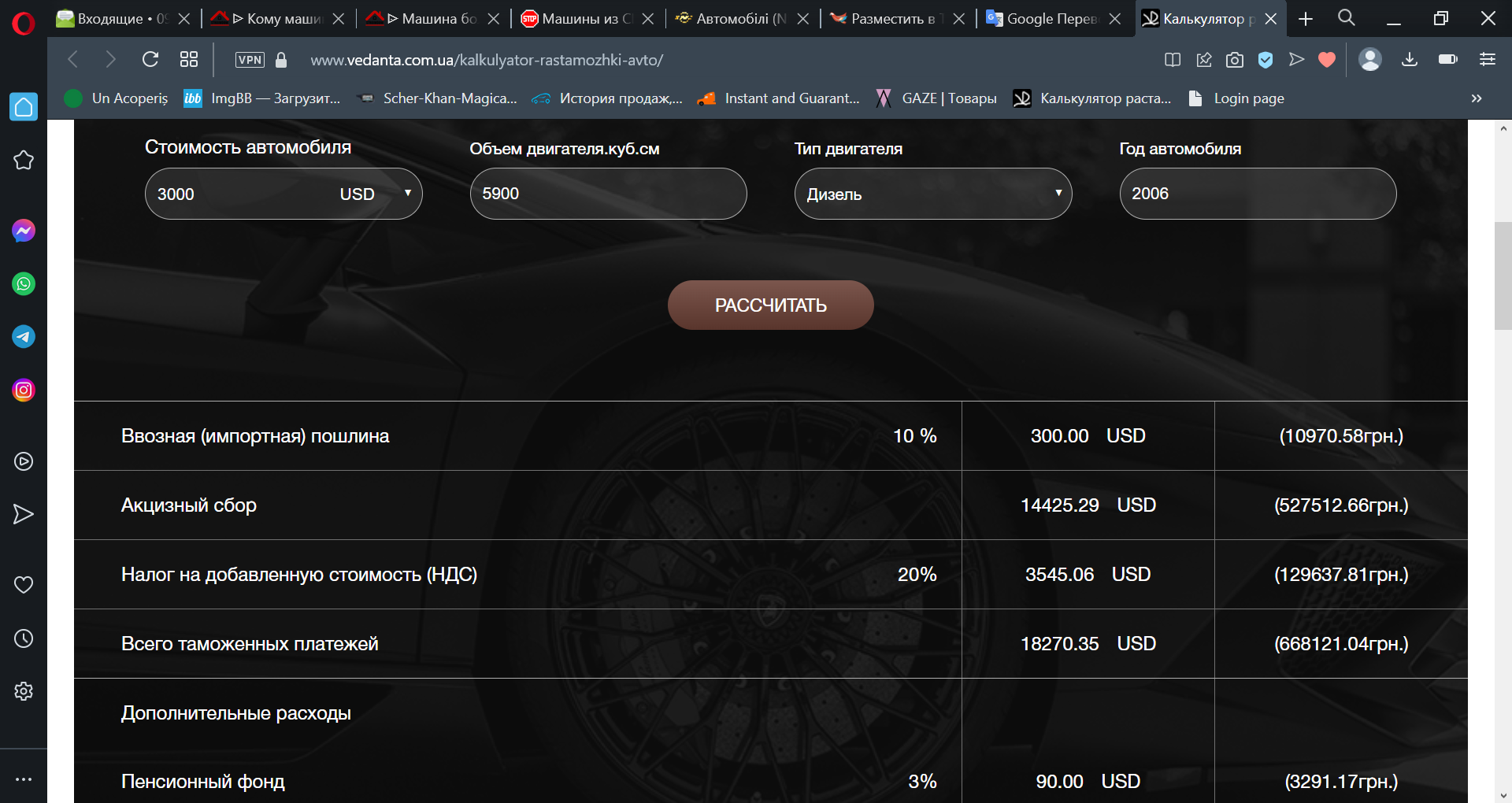The image size is (1512, 803).
Task: Click the page vertical scrollbar thumb
Action: click(x=1503, y=276)
